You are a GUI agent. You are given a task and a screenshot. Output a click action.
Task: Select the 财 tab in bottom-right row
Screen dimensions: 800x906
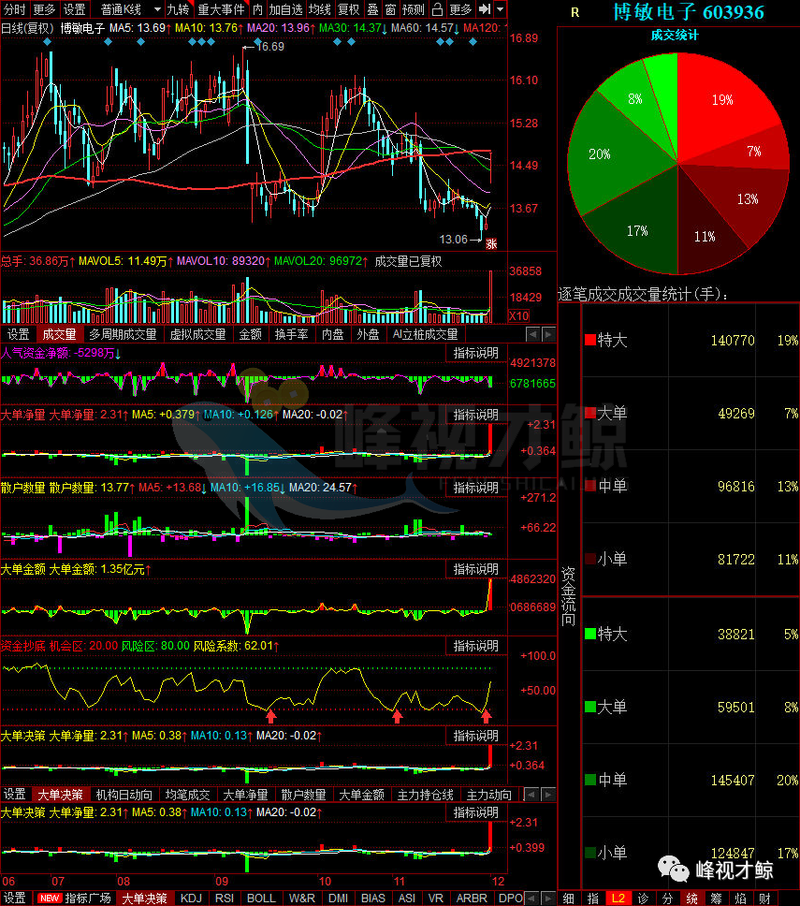click(765, 898)
